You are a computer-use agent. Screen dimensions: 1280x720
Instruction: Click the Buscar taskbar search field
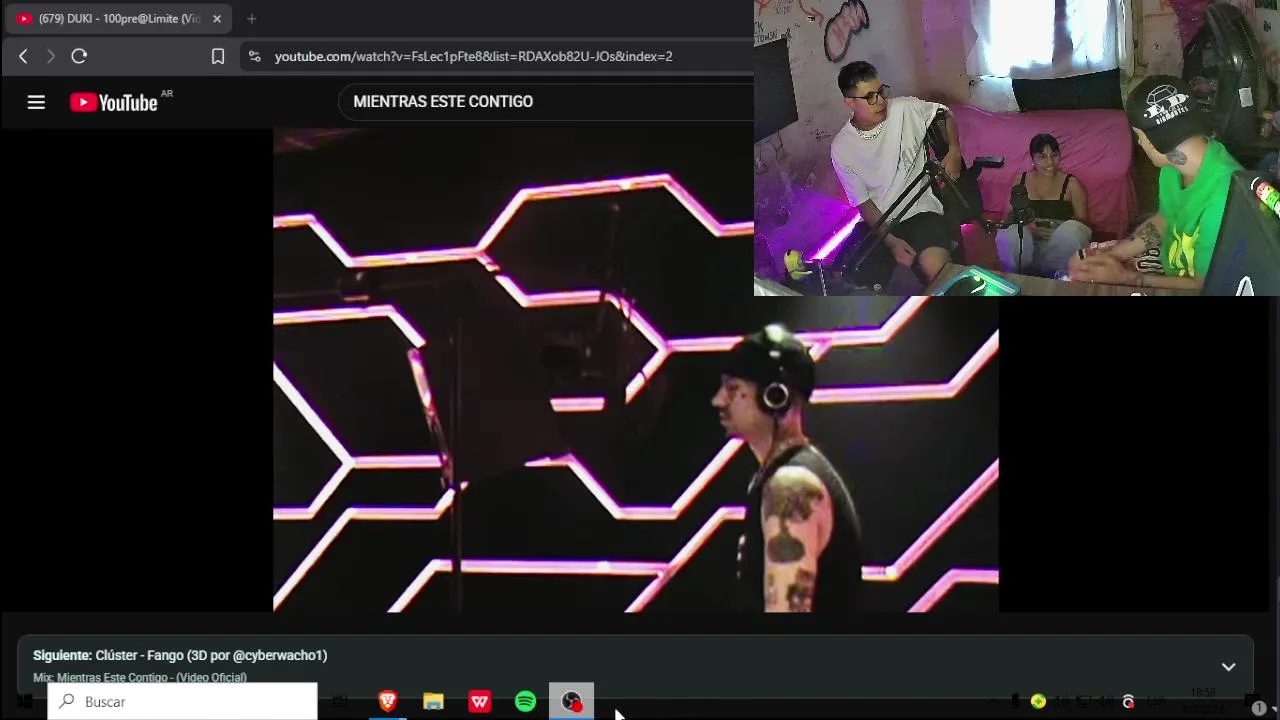[182, 702]
